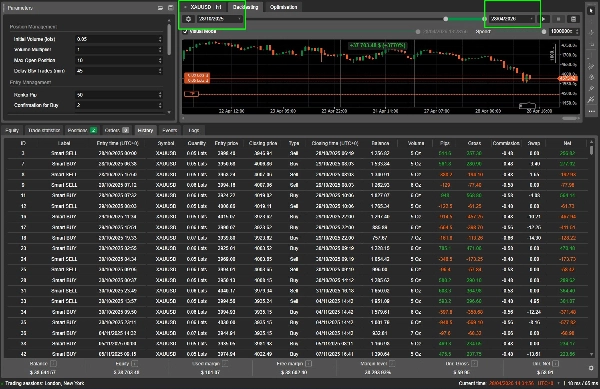Open the load-parameters icon in Parameters header
Screen dimensions: 600x389
click(160, 8)
